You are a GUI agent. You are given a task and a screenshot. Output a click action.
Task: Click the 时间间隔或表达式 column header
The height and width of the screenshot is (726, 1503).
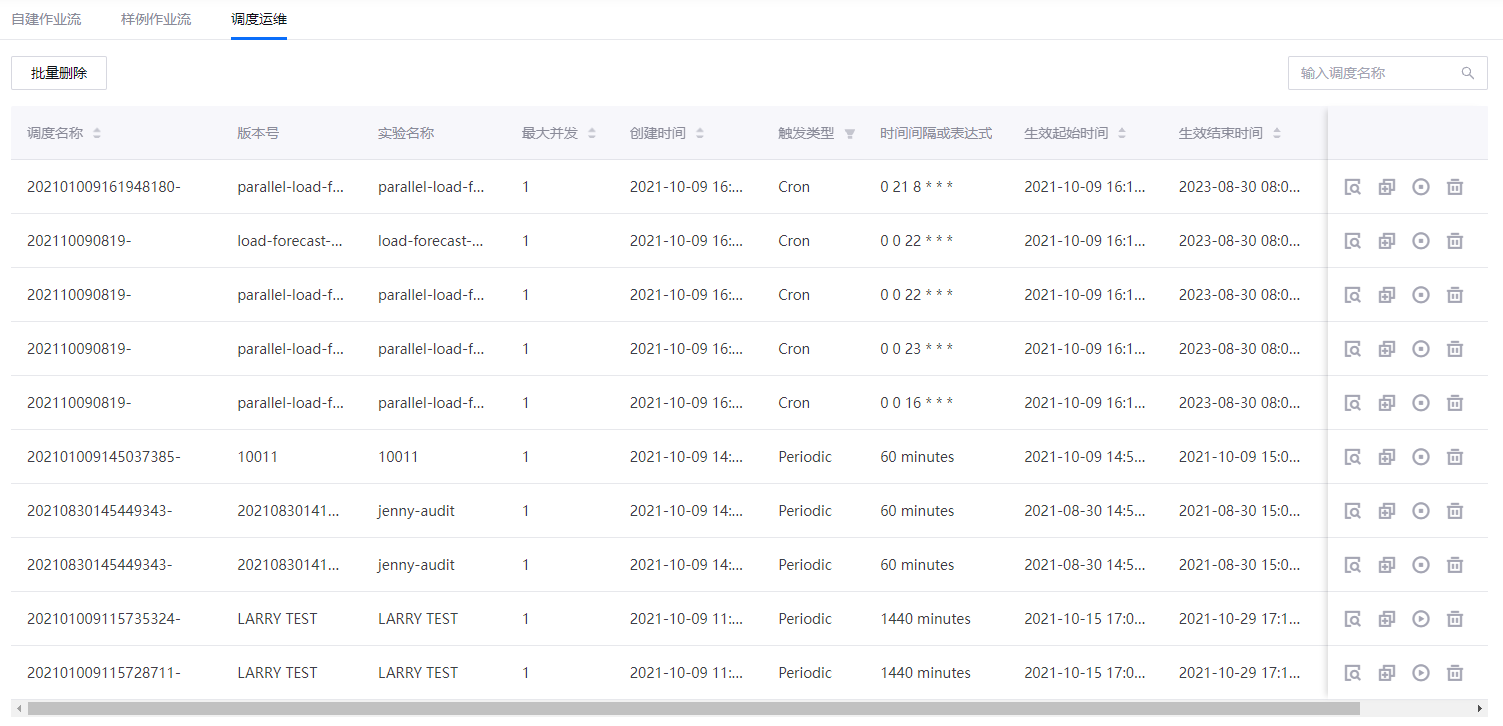[936, 133]
